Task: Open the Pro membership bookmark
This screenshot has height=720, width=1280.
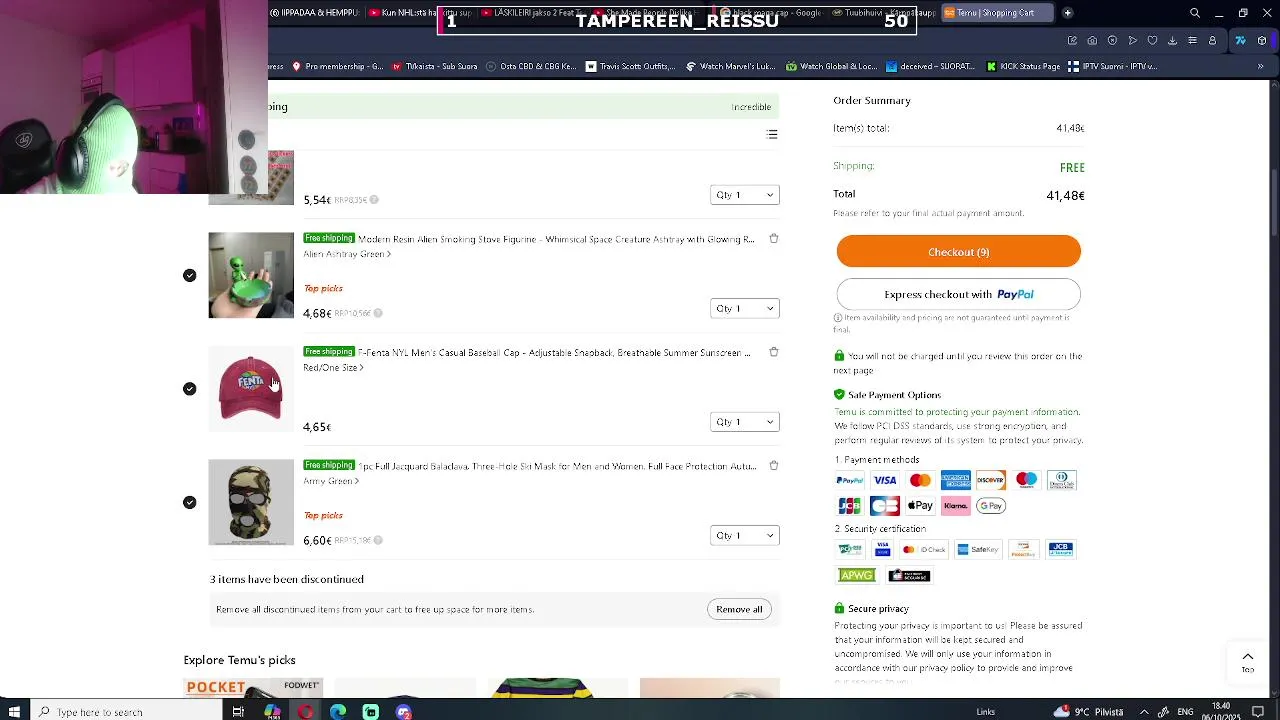Action: point(337,67)
